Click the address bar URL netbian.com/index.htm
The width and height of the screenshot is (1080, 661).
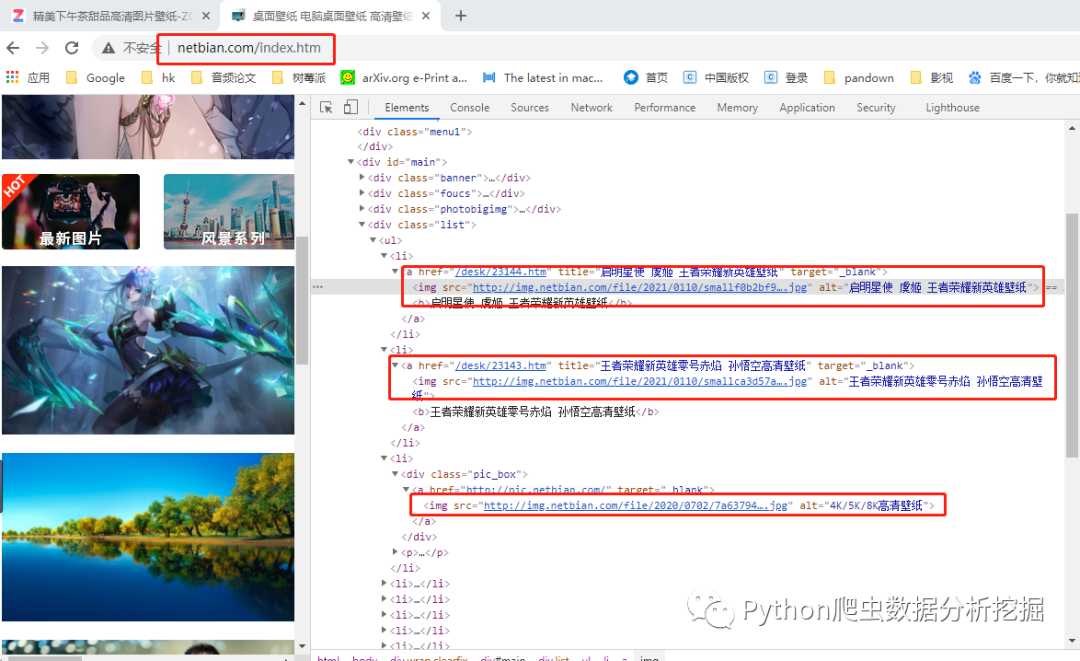249,48
